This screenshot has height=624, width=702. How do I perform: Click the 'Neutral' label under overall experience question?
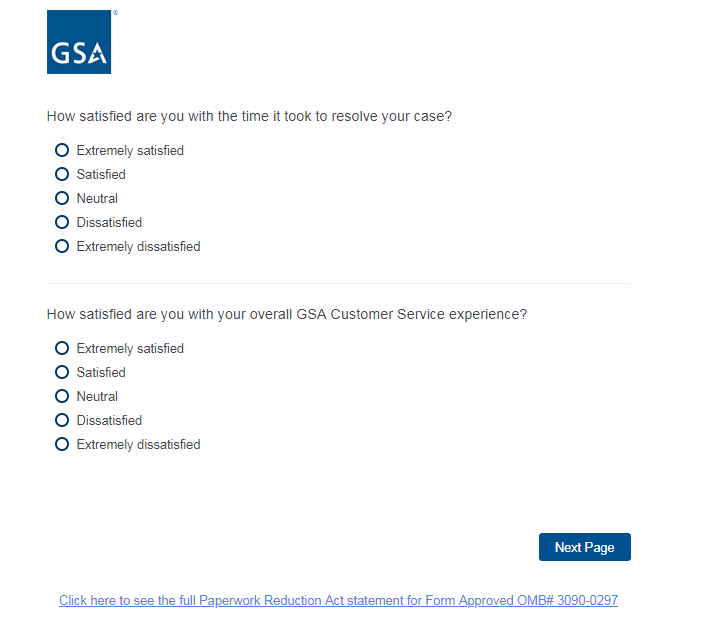click(97, 397)
